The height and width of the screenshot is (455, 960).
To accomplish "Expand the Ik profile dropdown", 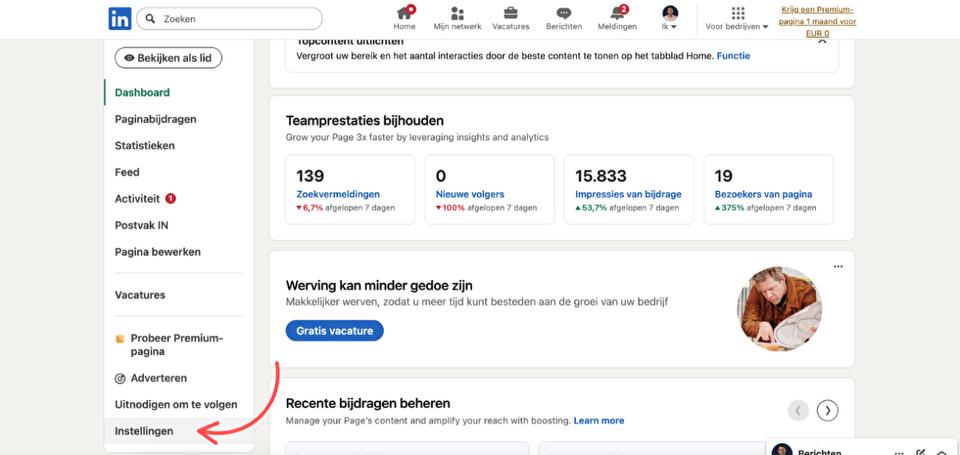I will (670, 18).
